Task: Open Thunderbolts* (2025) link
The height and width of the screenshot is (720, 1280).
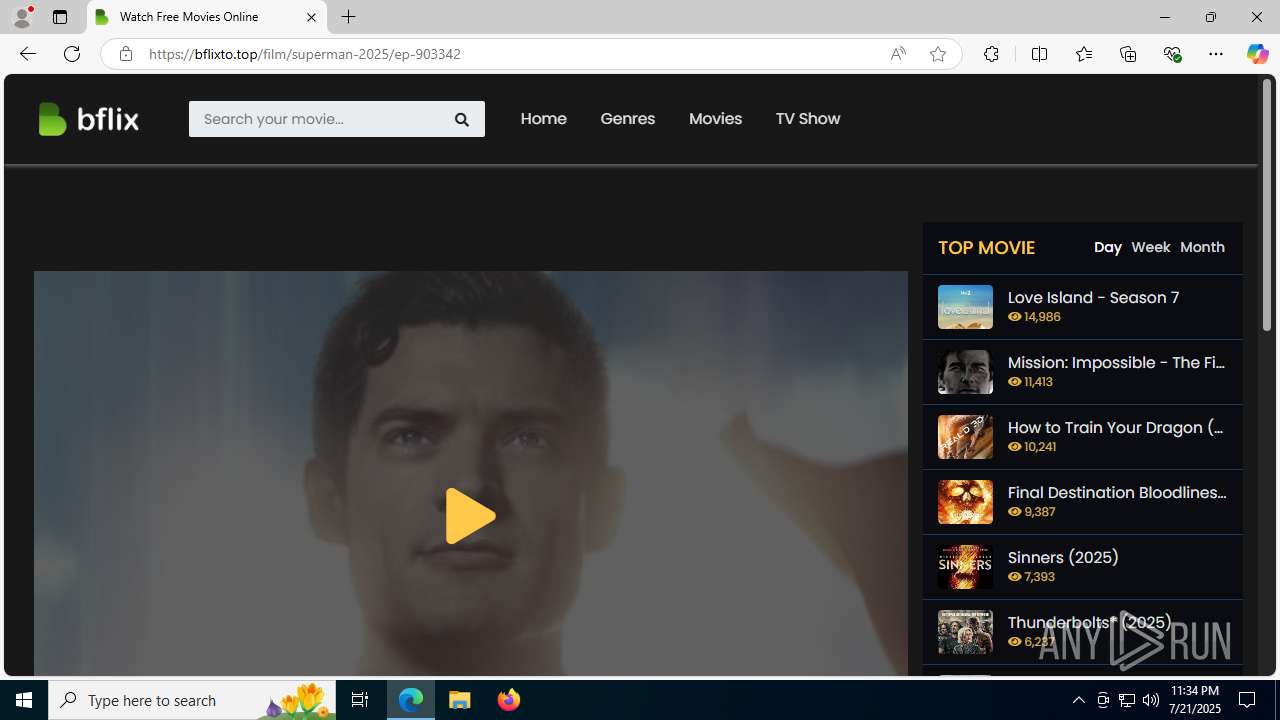Action: click(x=1089, y=622)
